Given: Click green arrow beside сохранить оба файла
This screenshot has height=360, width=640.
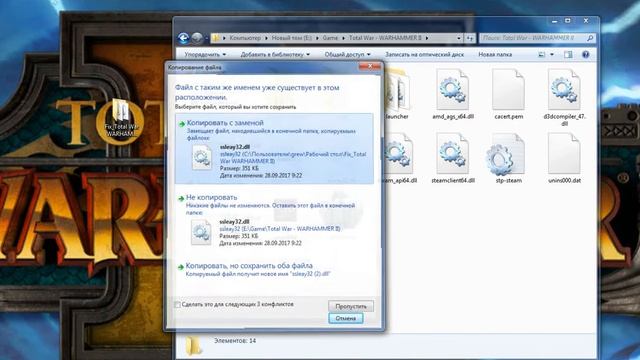Looking at the screenshot, I should [x=181, y=267].
